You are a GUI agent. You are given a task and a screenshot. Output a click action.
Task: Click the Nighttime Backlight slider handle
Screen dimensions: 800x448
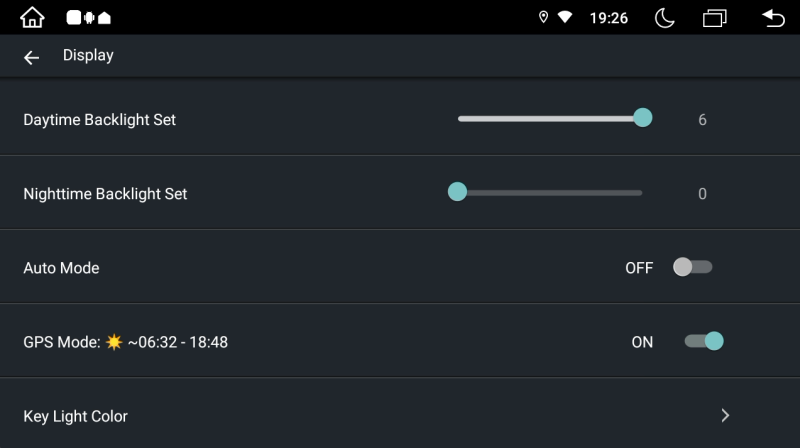click(x=457, y=192)
